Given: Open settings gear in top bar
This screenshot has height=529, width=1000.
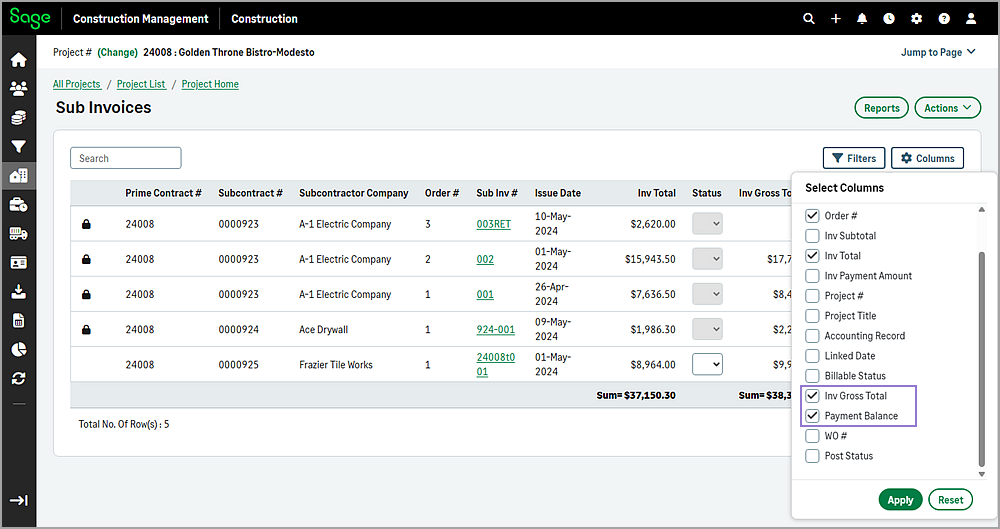Looking at the screenshot, I should (x=916, y=19).
